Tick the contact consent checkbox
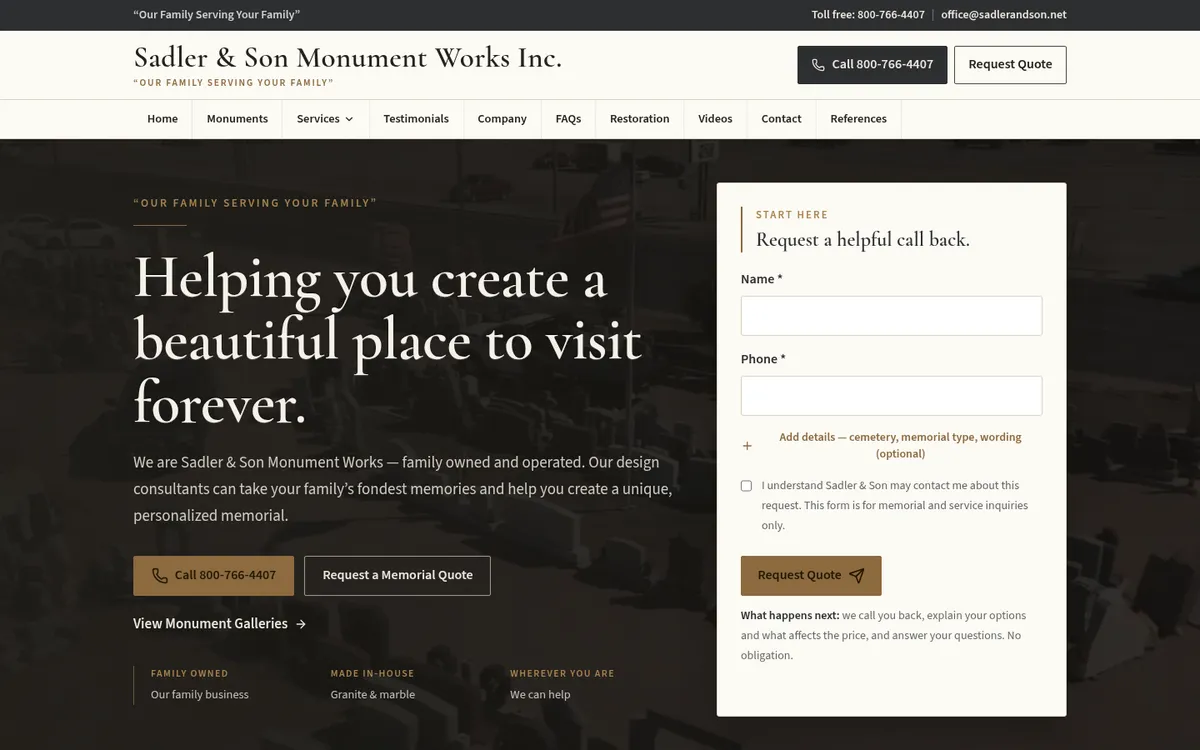The height and width of the screenshot is (750, 1200). coord(746,486)
